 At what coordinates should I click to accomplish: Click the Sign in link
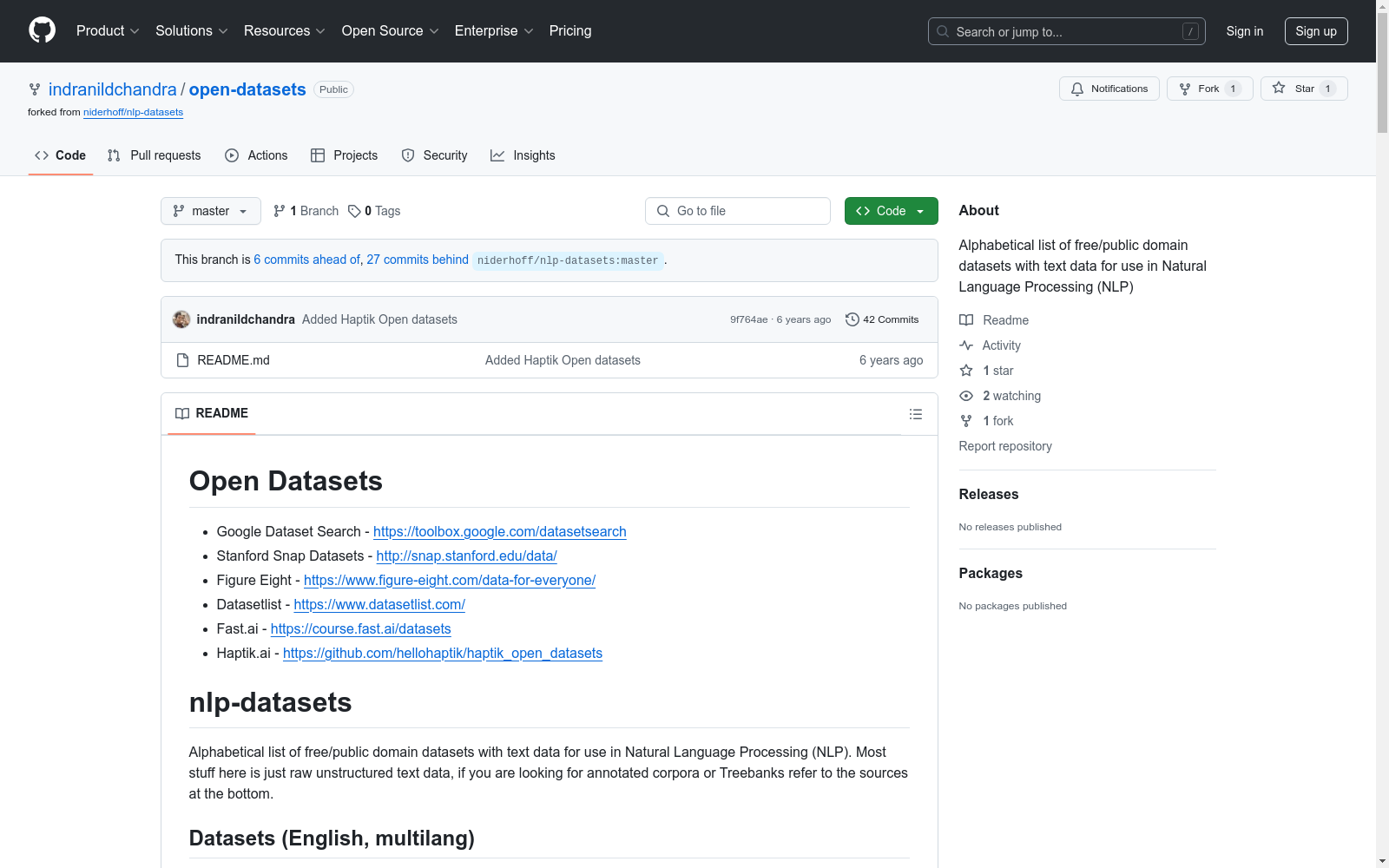1245,31
